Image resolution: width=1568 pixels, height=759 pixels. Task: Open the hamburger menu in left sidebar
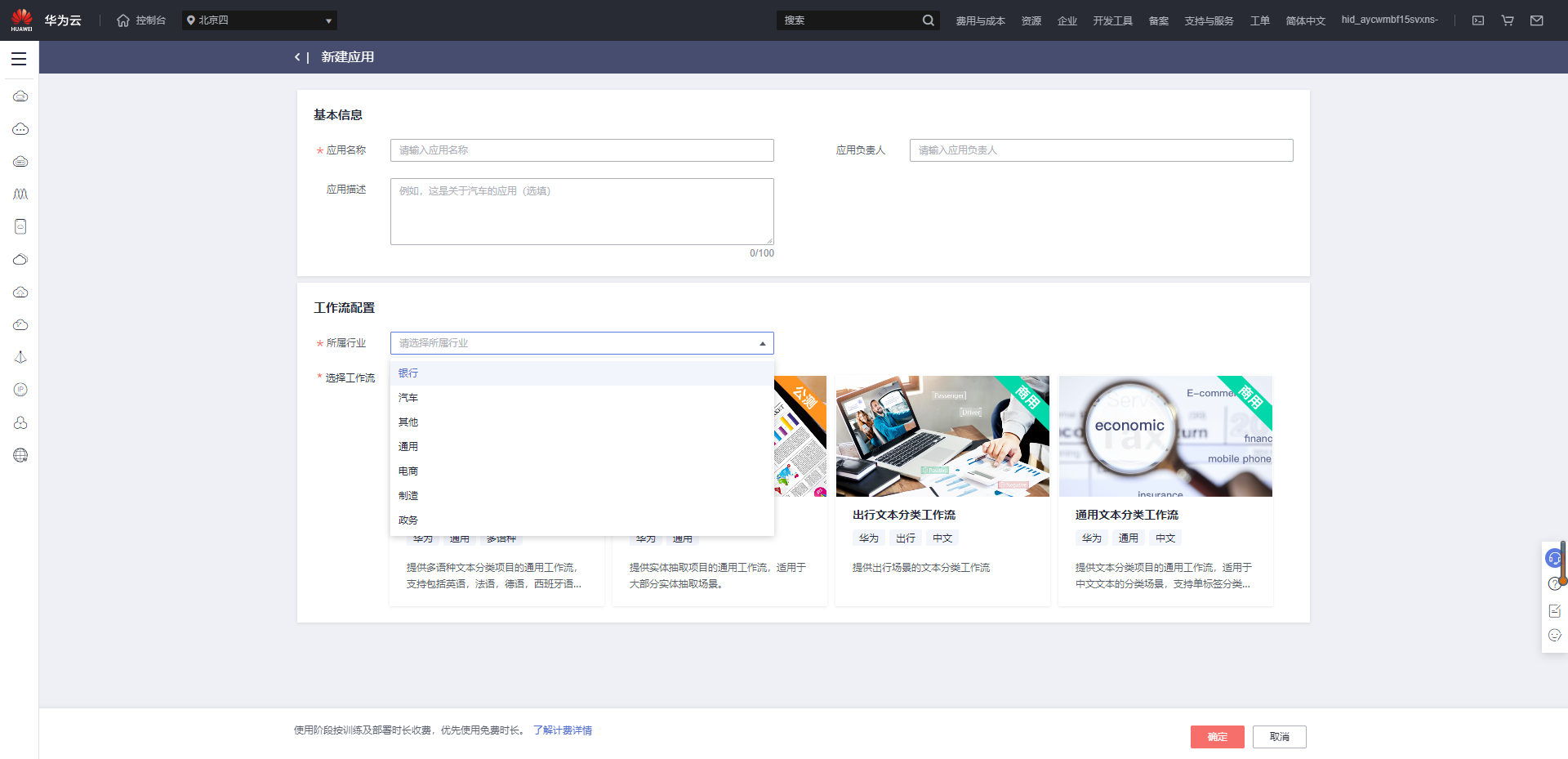[x=18, y=58]
